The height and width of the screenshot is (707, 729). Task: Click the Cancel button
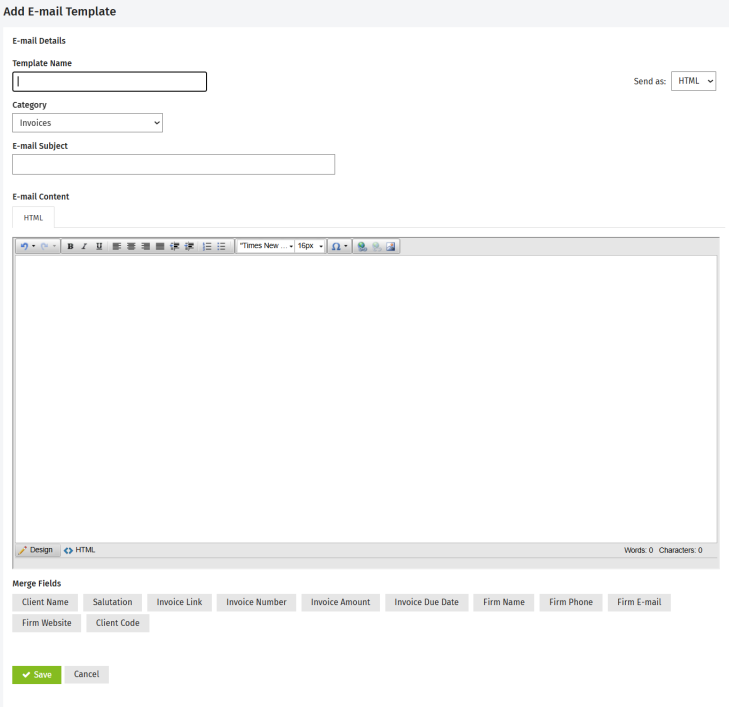(87, 675)
